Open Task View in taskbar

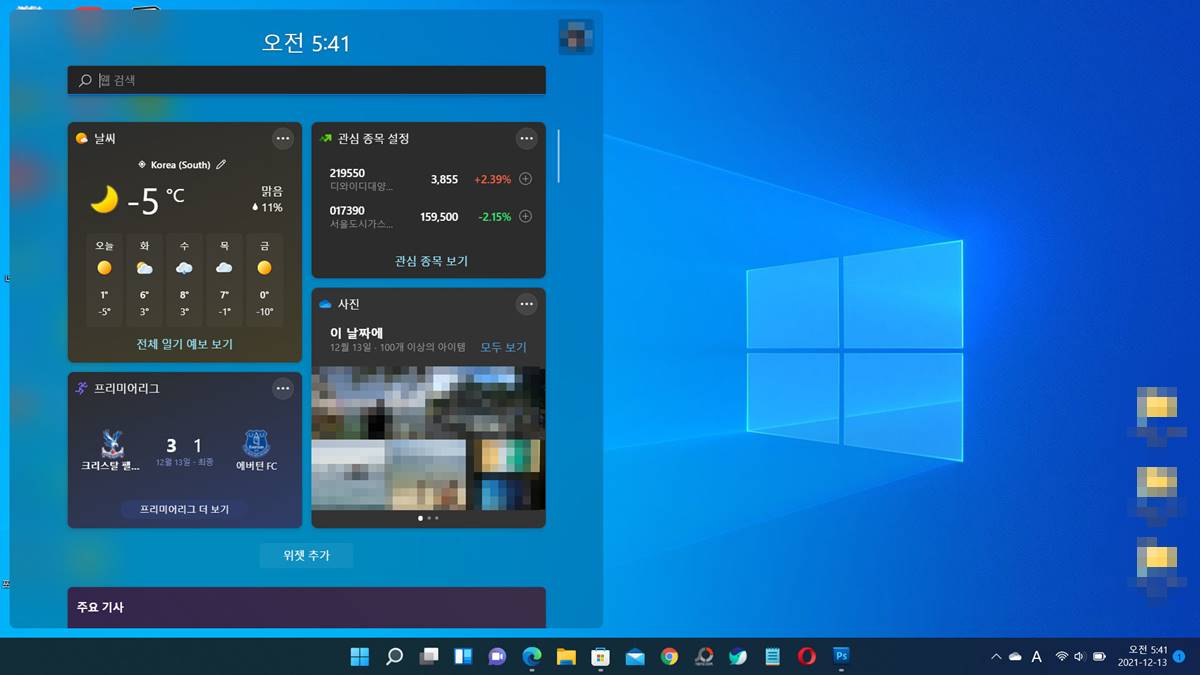click(x=429, y=656)
